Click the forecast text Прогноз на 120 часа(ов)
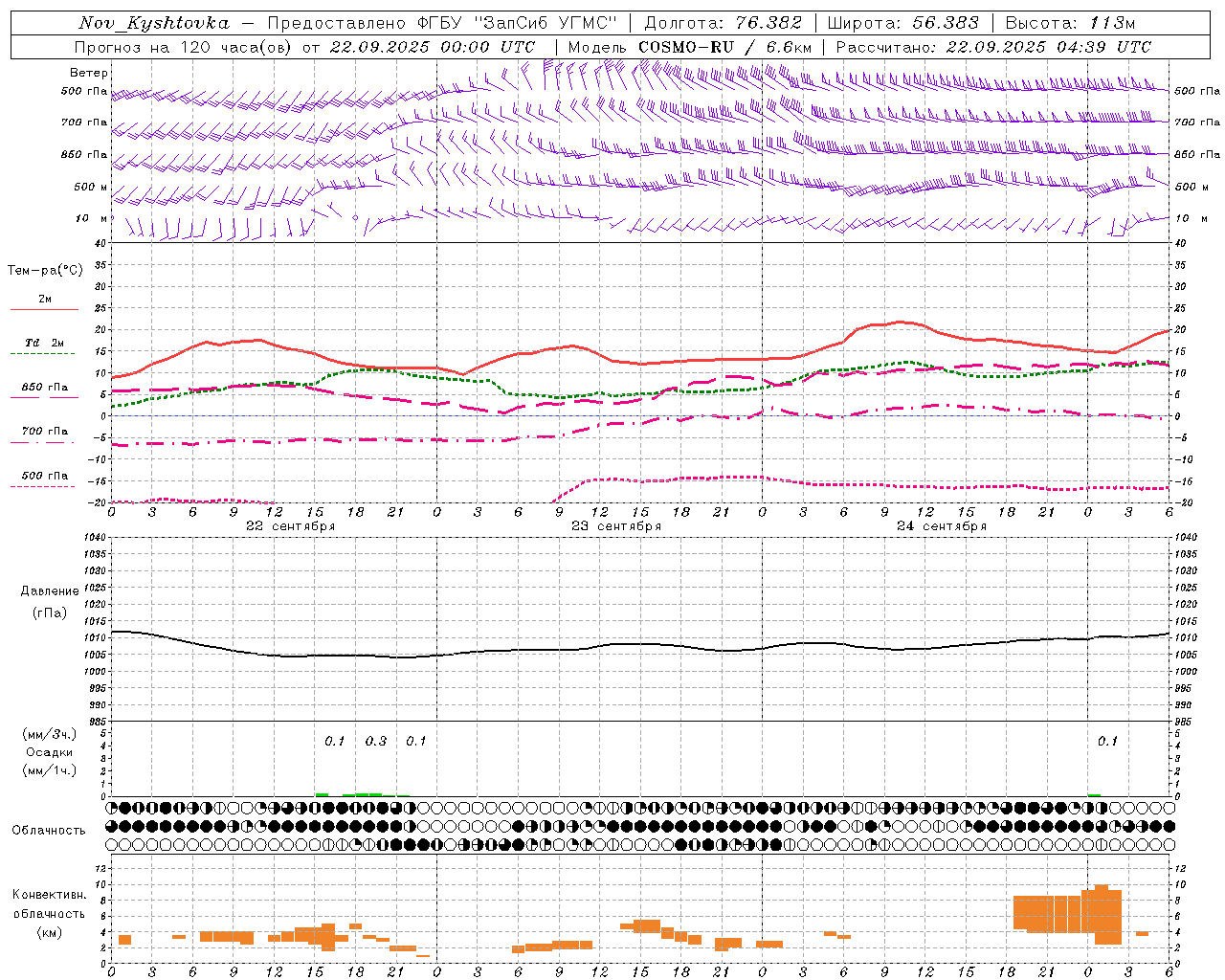This screenshot has width=1225, height=980. click(185, 47)
